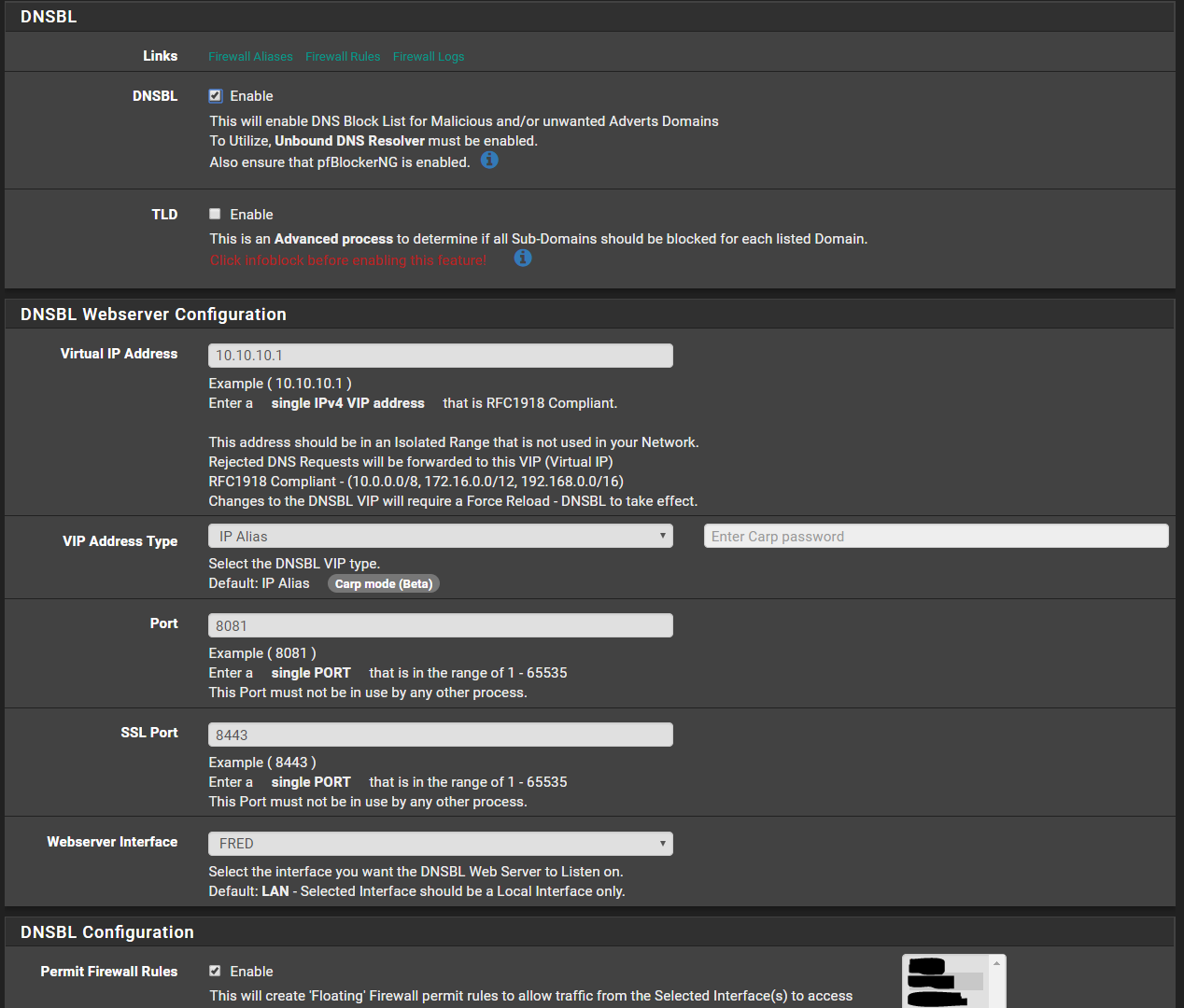Click the DNSBL info icon
The height and width of the screenshot is (1008, 1184).
pos(489,161)
